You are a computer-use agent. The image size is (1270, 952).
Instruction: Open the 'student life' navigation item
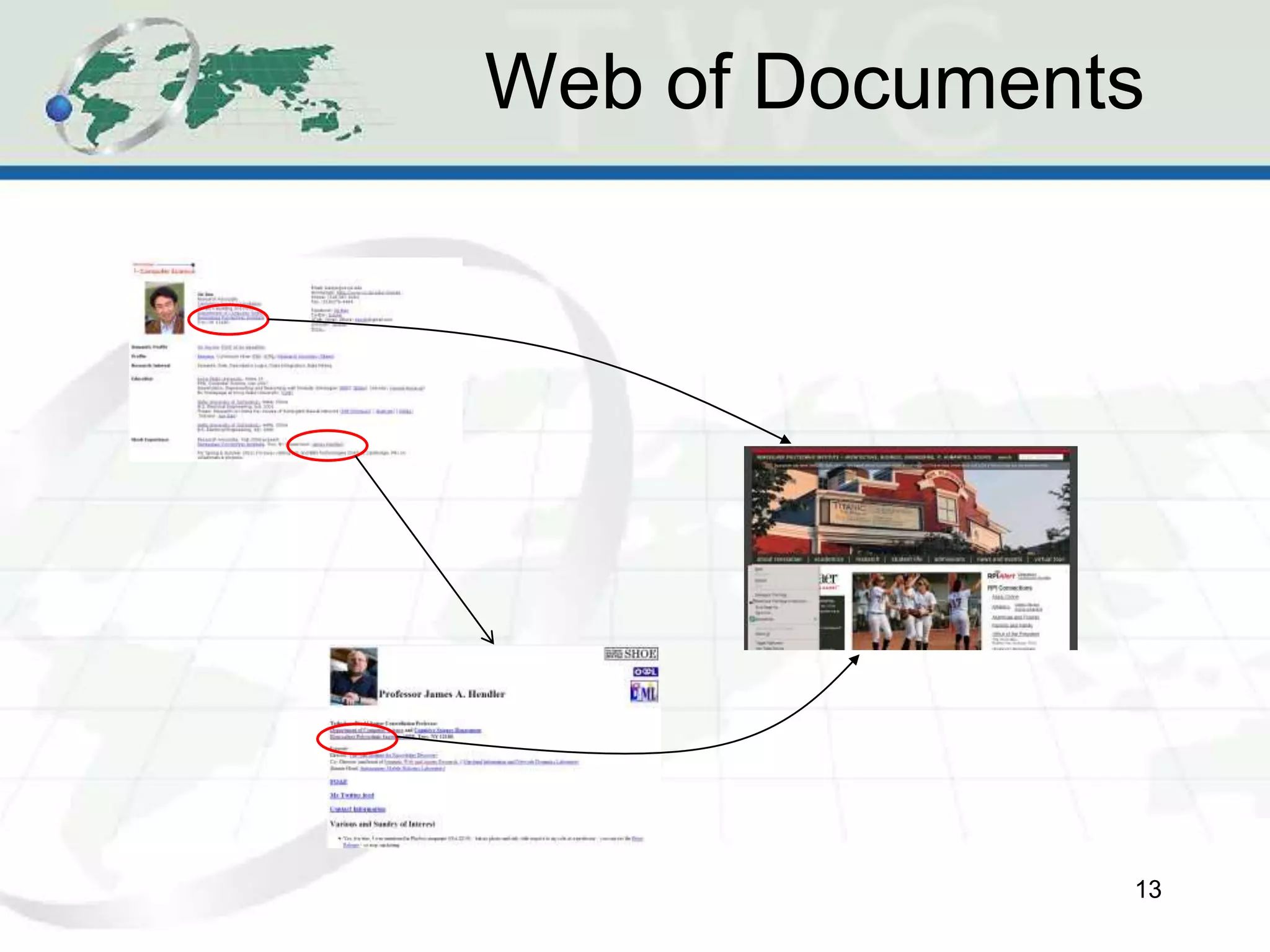pos(907,559)
